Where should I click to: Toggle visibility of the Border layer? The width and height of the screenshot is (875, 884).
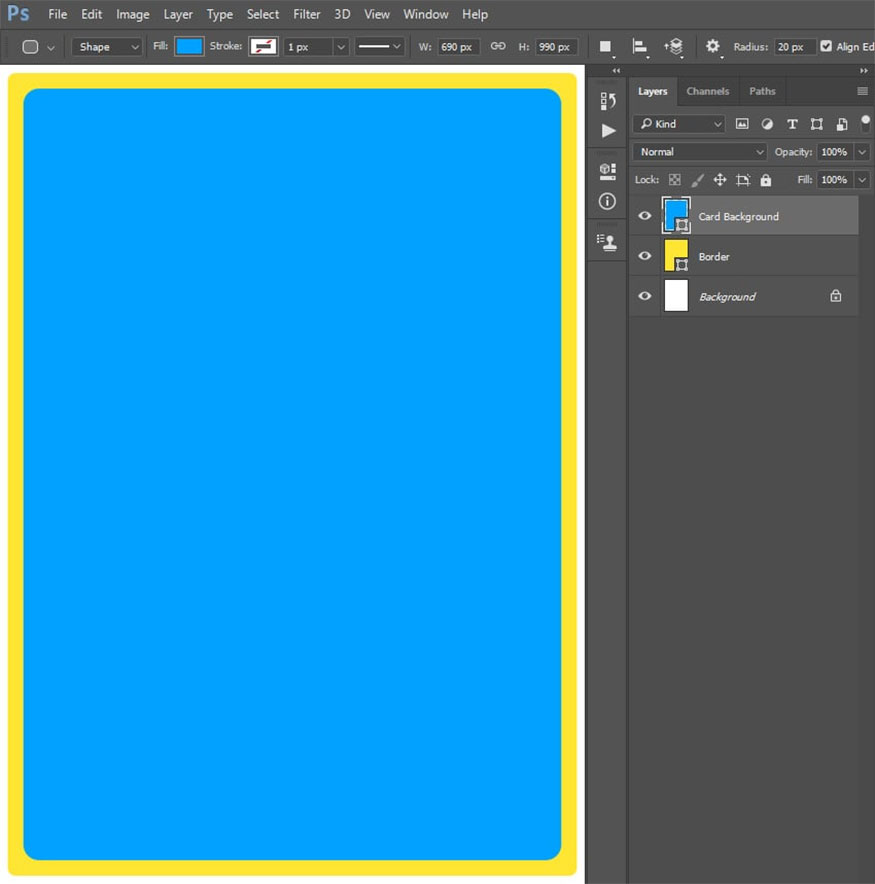[645, 256]
